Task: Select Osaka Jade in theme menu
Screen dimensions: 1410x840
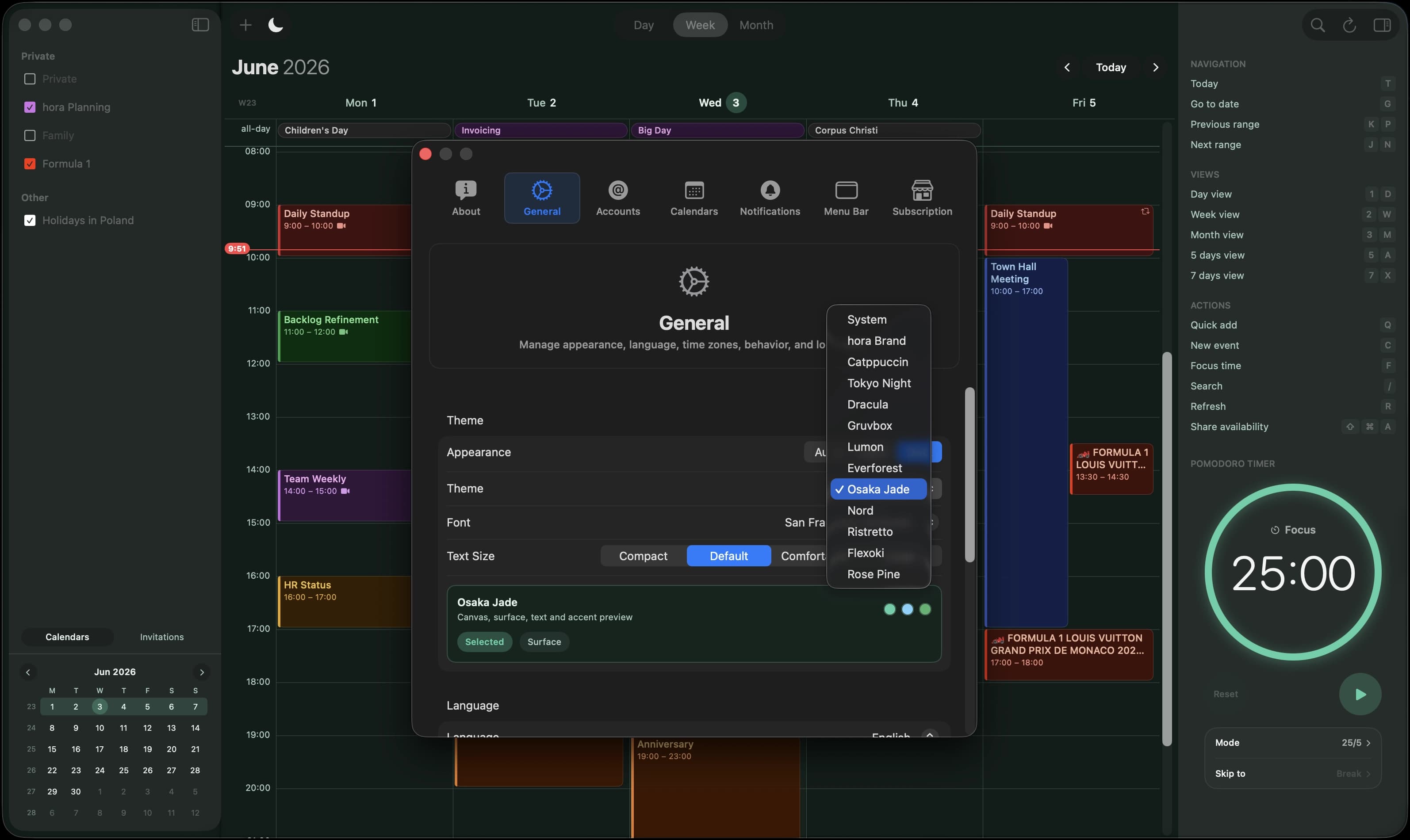Action: point(878,489)
